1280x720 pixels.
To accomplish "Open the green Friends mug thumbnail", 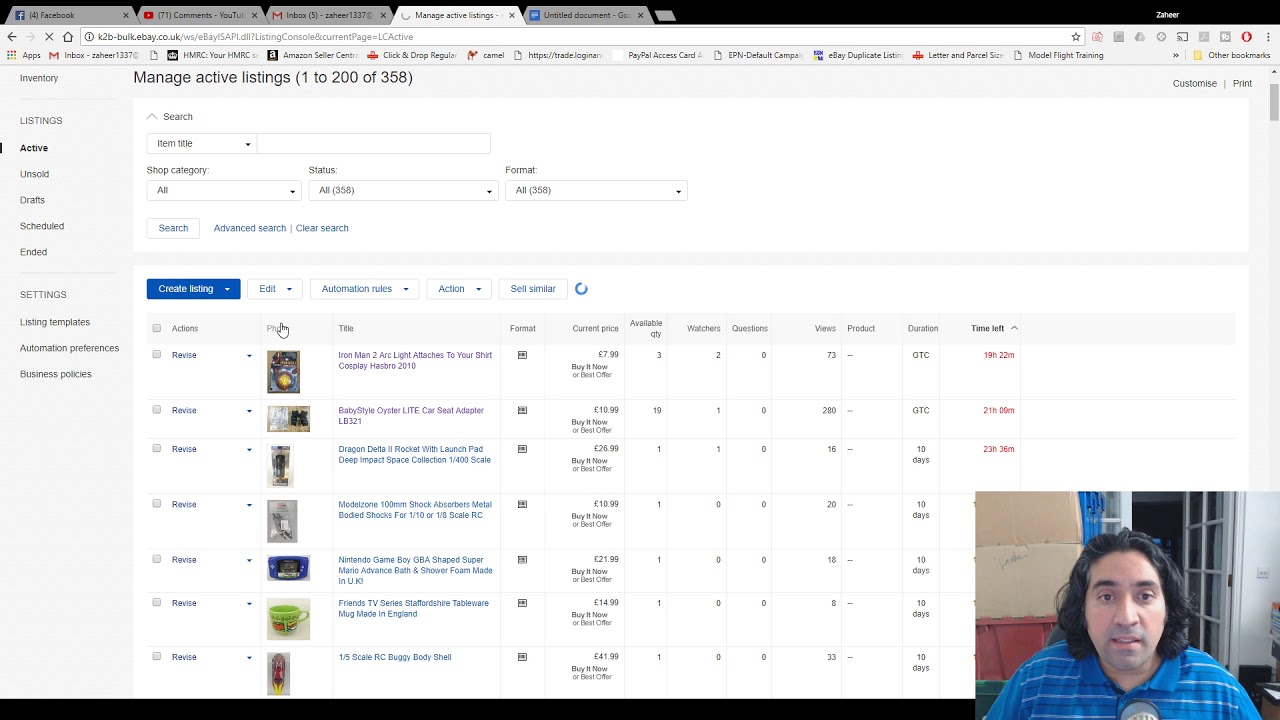I will [x=288, y=619].
